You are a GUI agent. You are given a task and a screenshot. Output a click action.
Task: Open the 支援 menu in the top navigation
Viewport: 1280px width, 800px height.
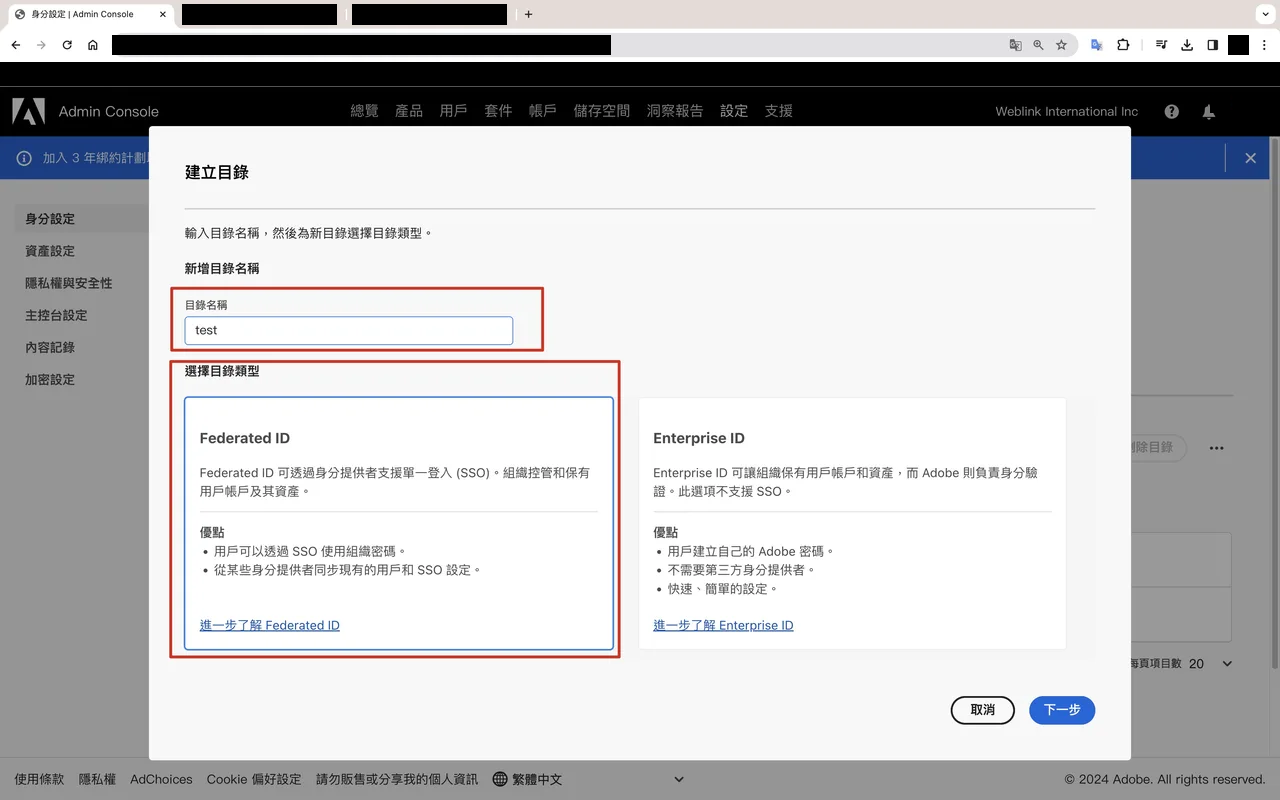pyautogui.click(x=778, y=111)
